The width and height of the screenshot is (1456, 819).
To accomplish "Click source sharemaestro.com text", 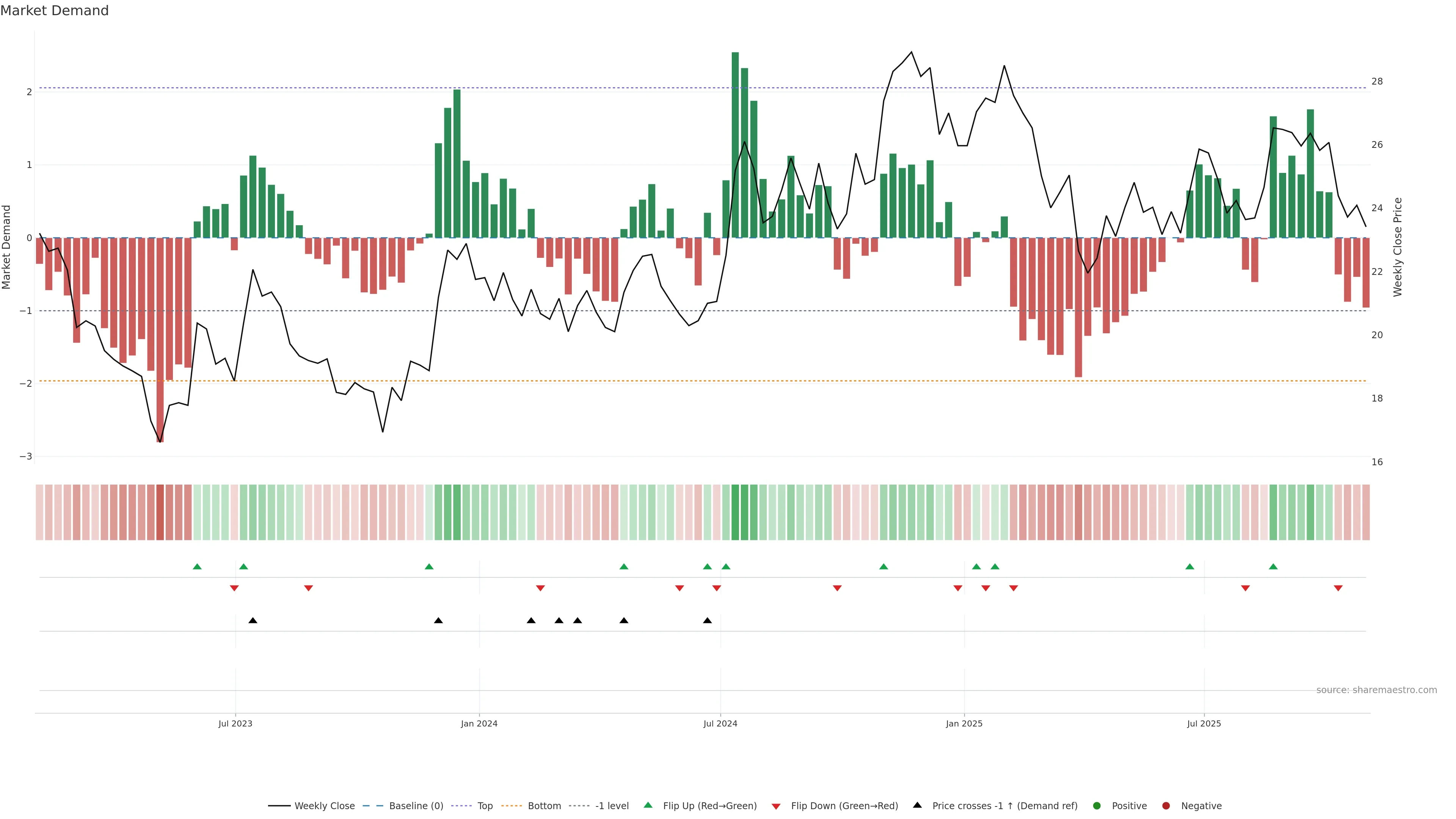I will tap(1376, 690).
